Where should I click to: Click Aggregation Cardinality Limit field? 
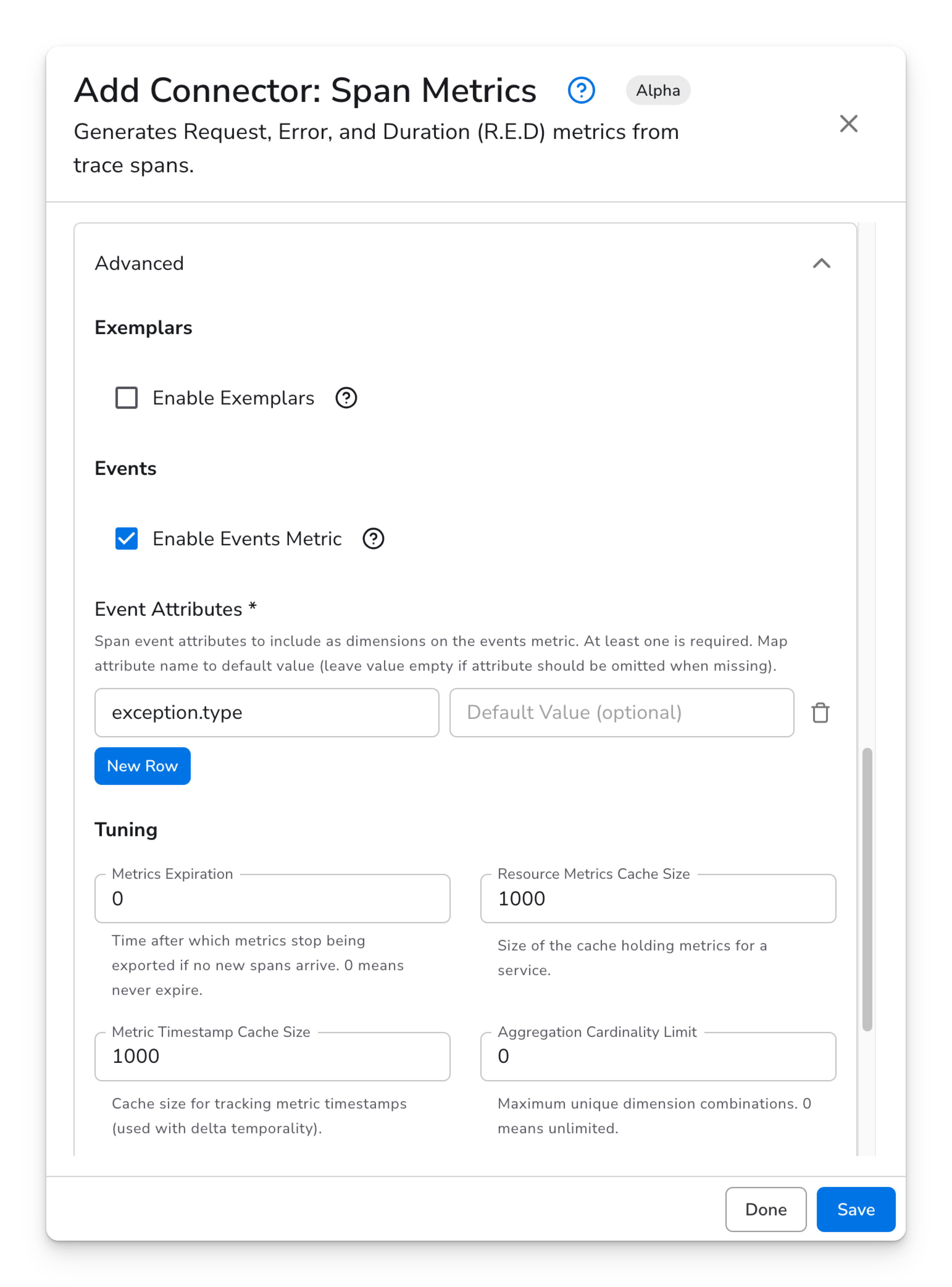click(658, 1056)
